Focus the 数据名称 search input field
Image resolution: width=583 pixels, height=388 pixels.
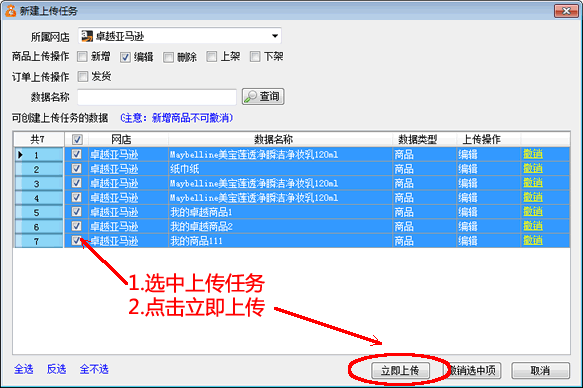click(157, 97)
